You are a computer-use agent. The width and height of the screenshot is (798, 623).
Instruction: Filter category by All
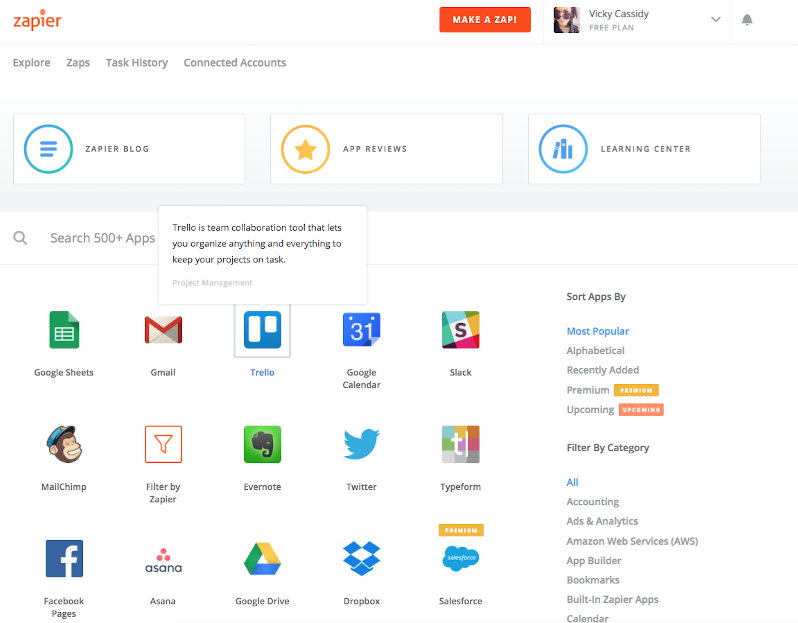tap(573, 483)
